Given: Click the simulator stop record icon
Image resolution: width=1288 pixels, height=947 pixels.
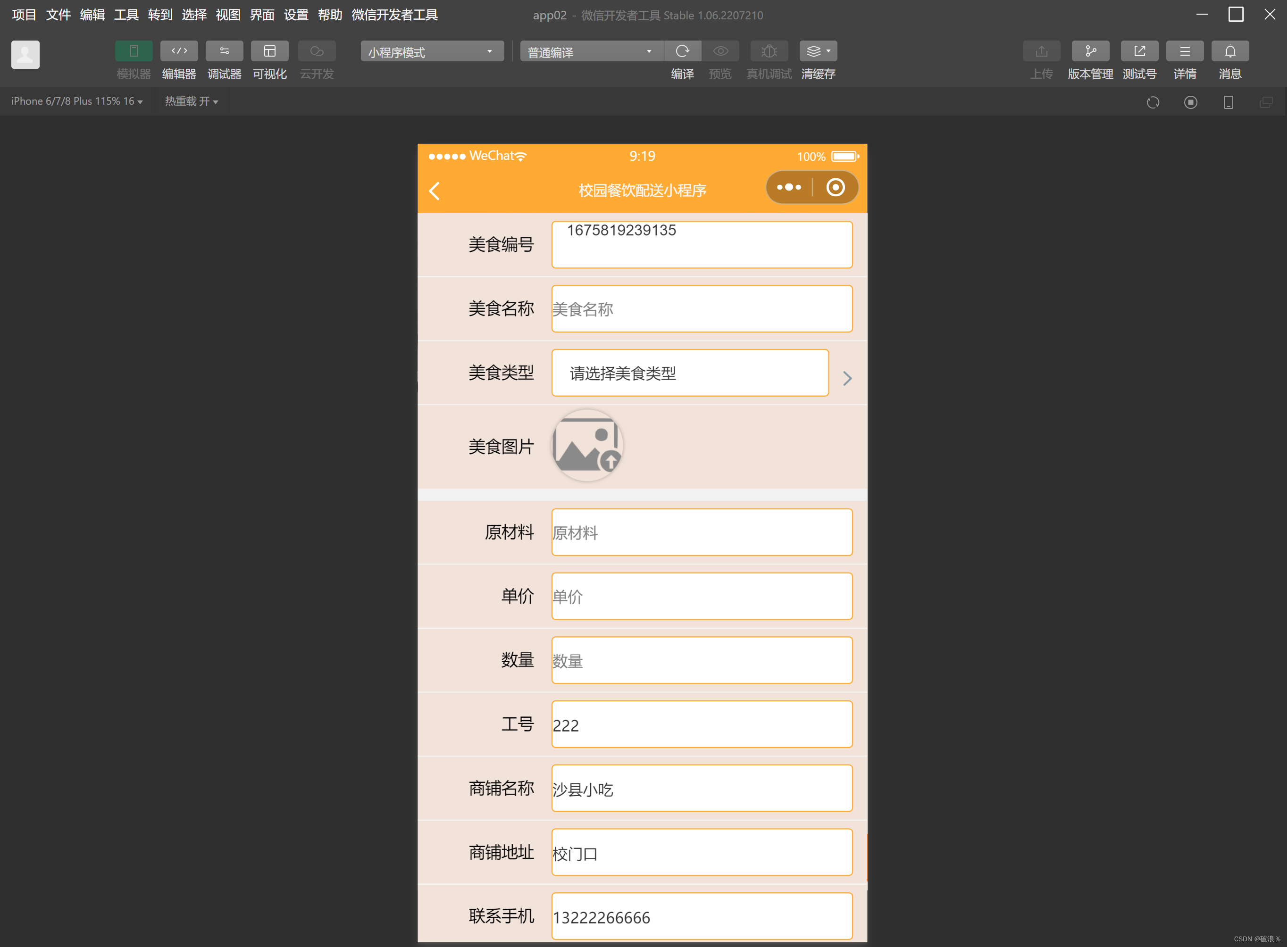Looking at the screenshot, I should tap(1190, 102).
